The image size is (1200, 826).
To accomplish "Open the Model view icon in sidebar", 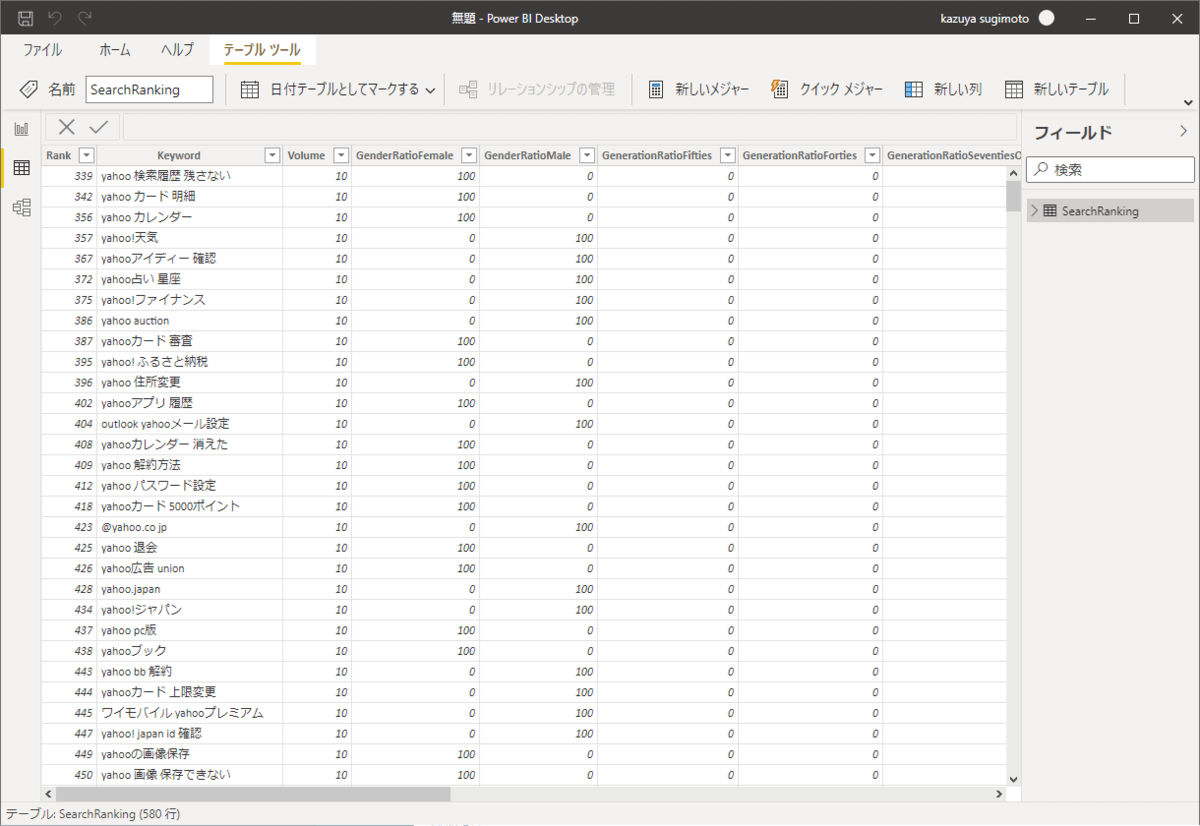I will tap(21, 207).
